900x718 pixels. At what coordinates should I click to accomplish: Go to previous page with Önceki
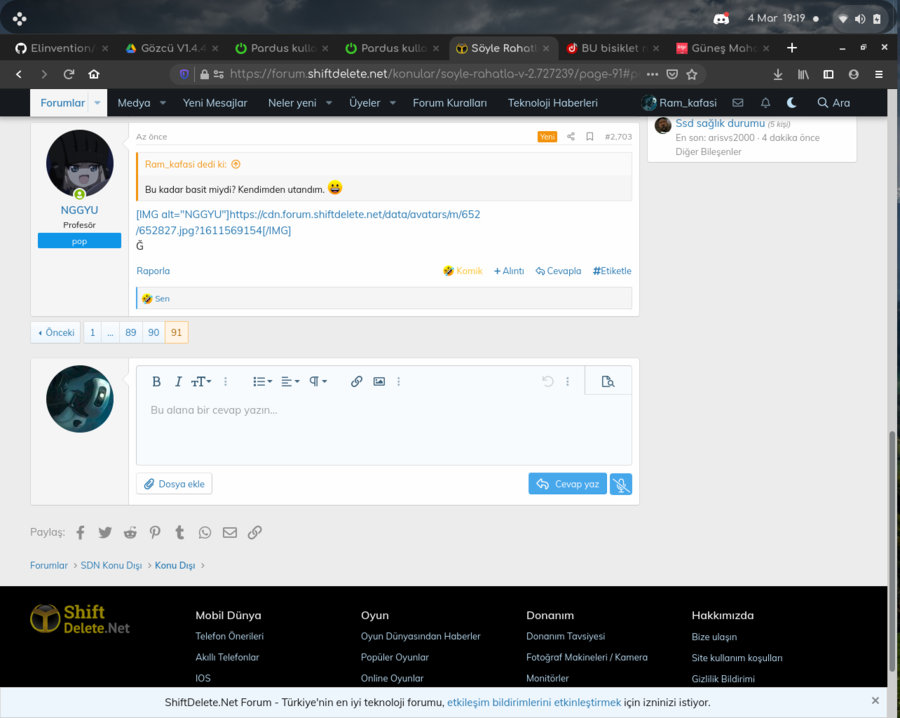coord(56,332)
